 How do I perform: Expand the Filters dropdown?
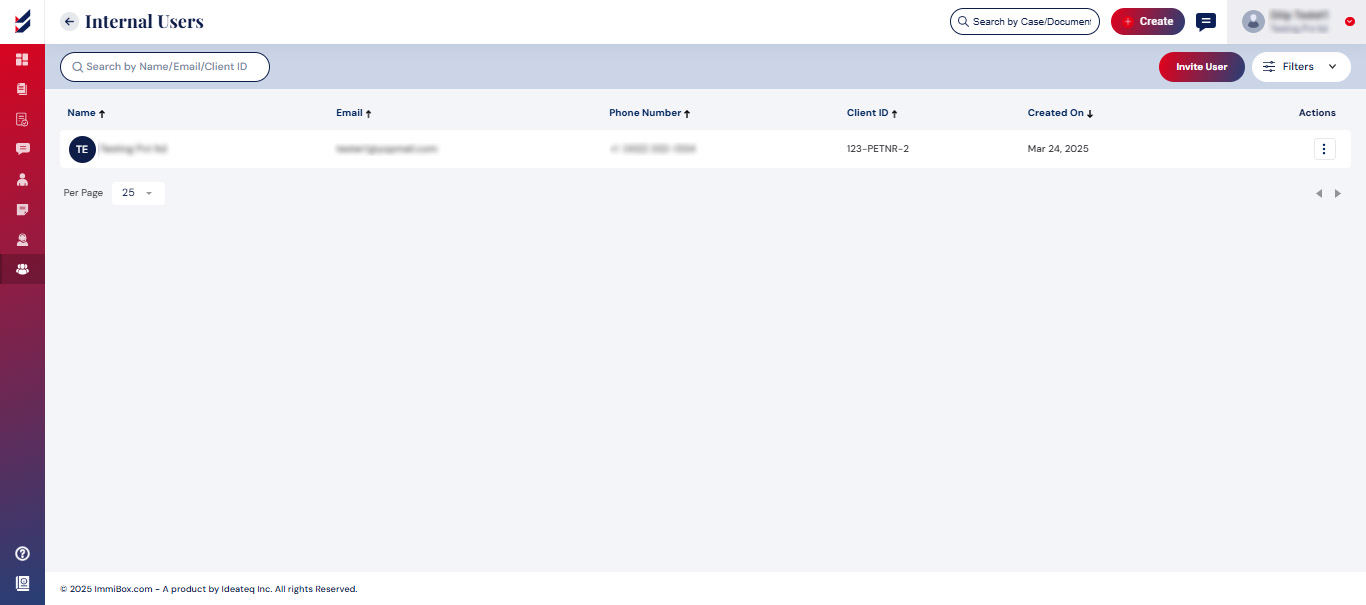click(x=1301, y=67)
